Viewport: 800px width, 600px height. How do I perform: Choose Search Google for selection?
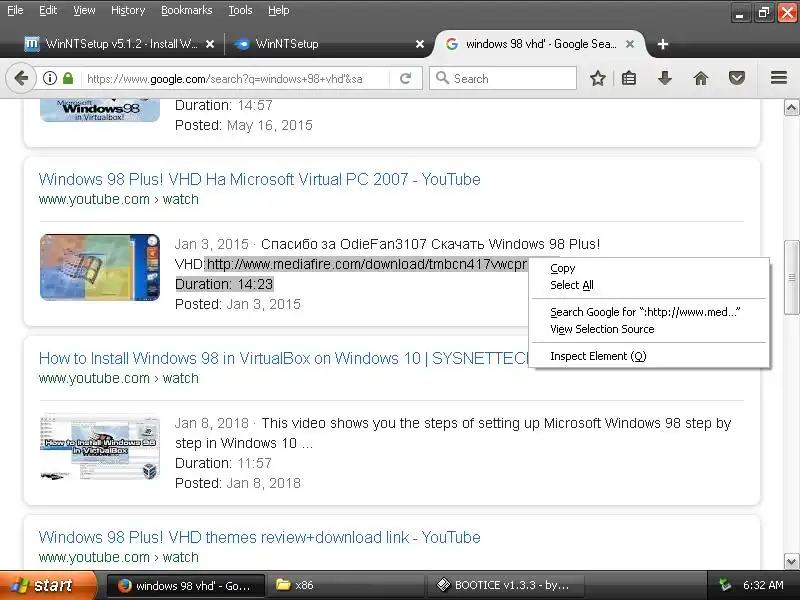pyautogui.click(x=648, y=312)
